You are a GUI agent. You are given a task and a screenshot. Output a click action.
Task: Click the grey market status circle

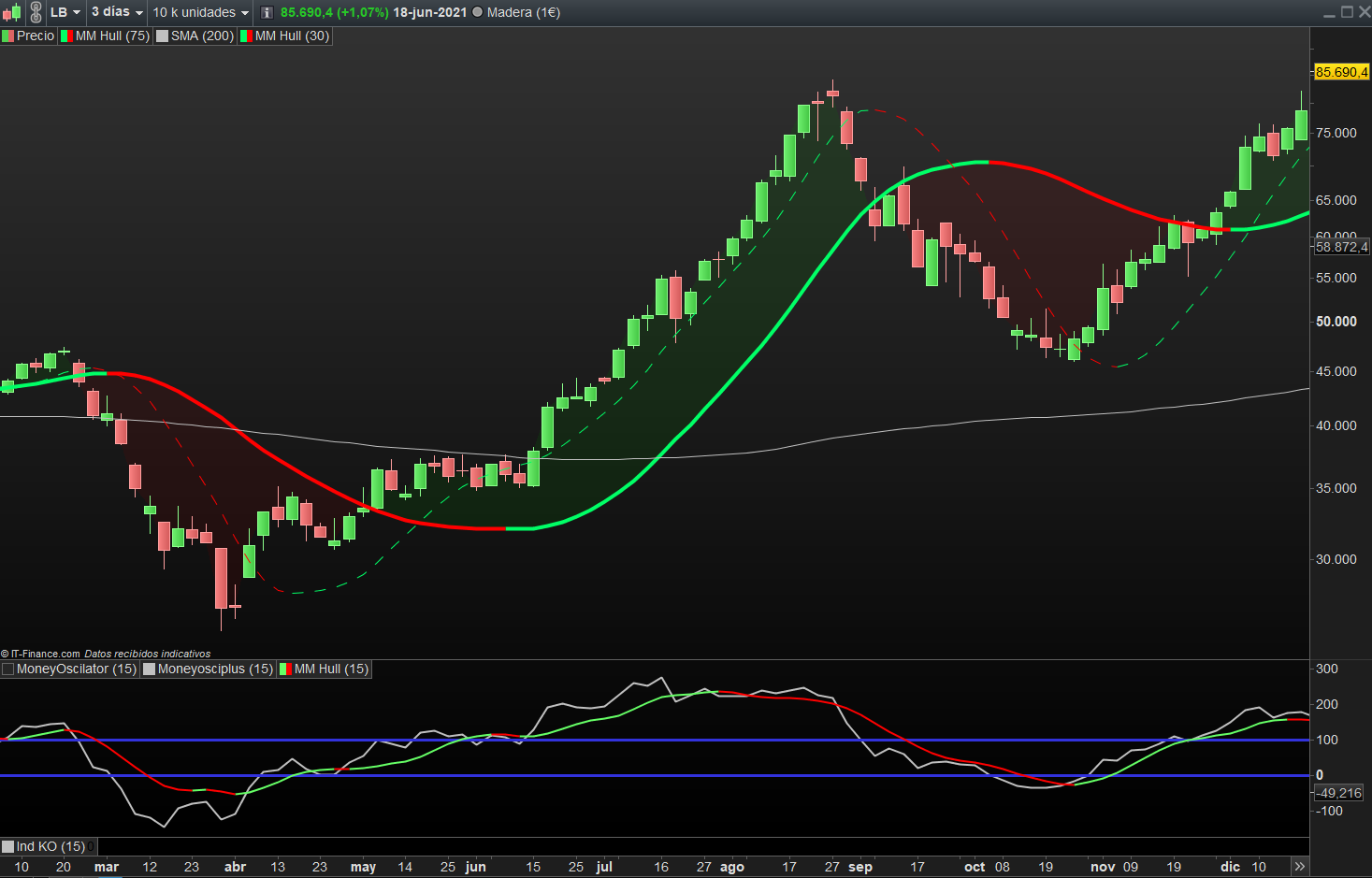coord(478,12)
